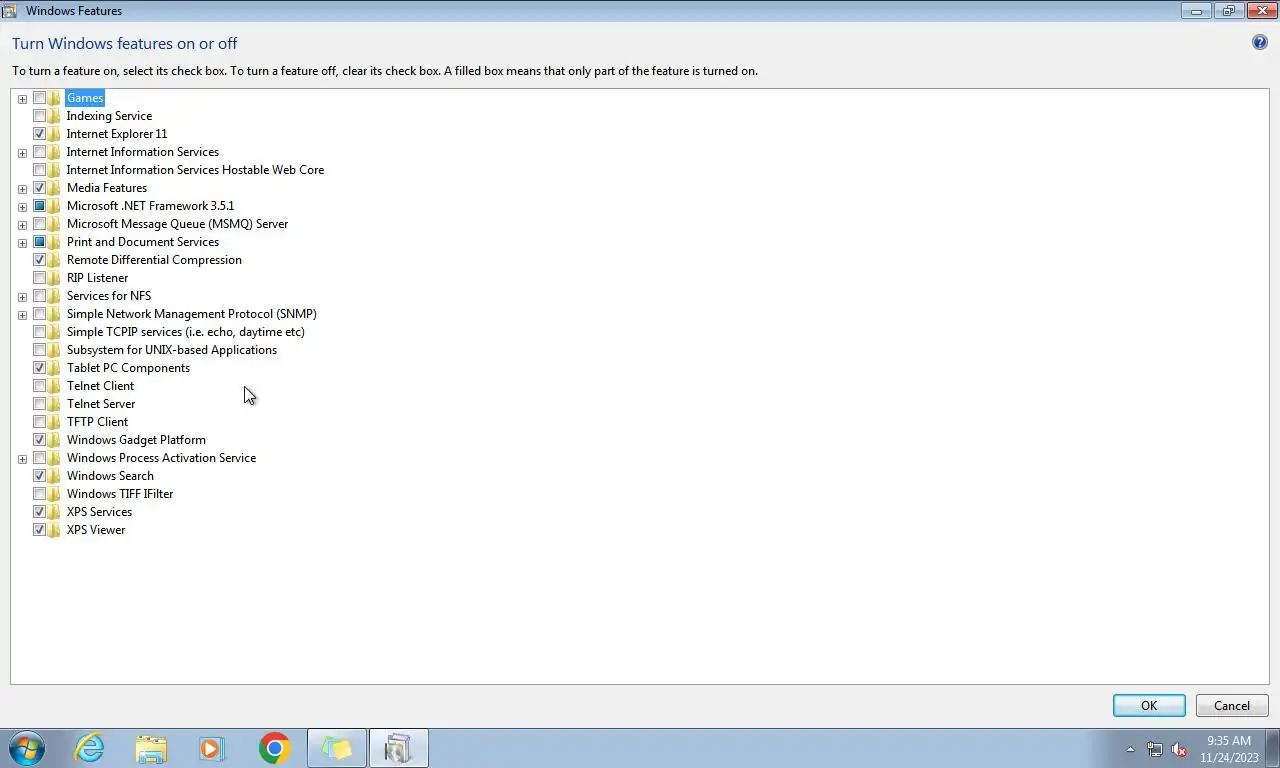Click the RIP Listener folder icon
The width and height of the screenshot is (1280, 768).
[54, 278]
